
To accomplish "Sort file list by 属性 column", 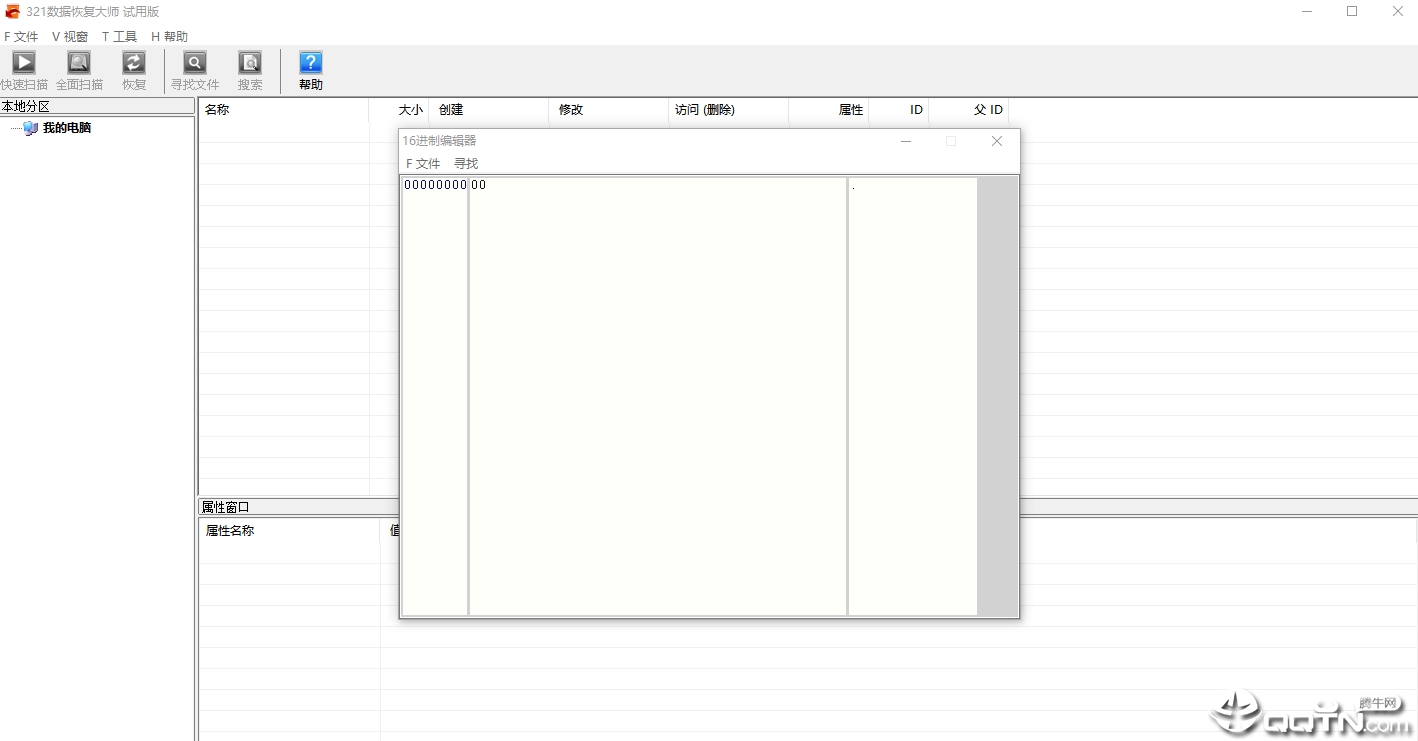I will point(829,110).
